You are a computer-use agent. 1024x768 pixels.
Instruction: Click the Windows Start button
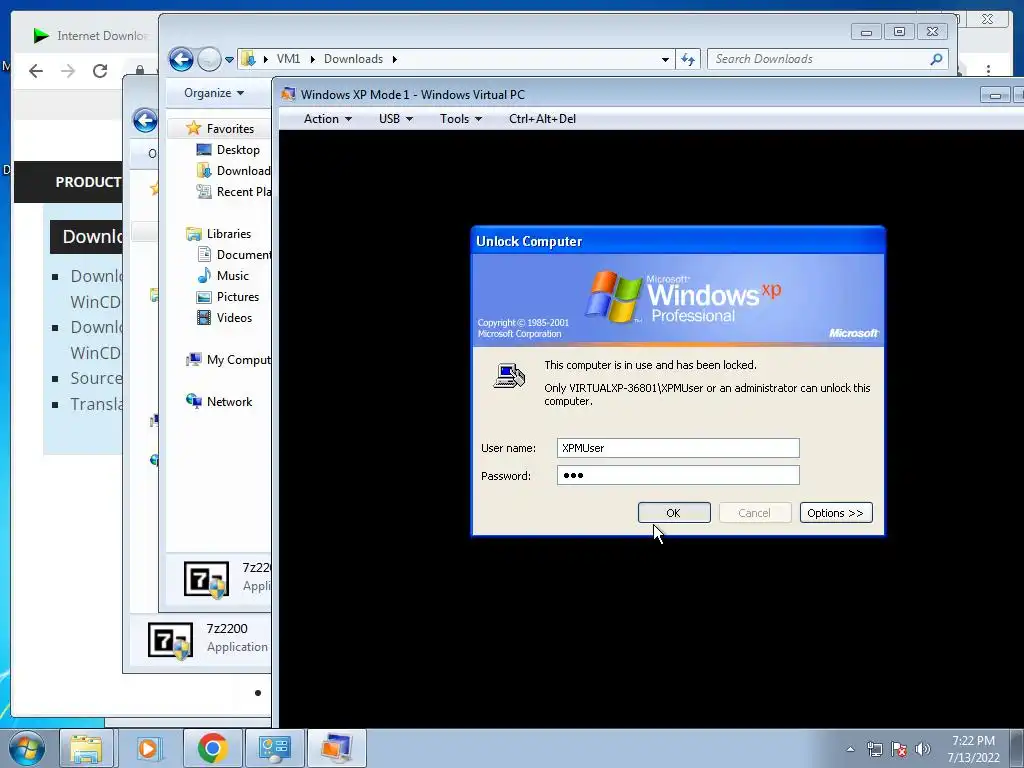click(26, 748)
